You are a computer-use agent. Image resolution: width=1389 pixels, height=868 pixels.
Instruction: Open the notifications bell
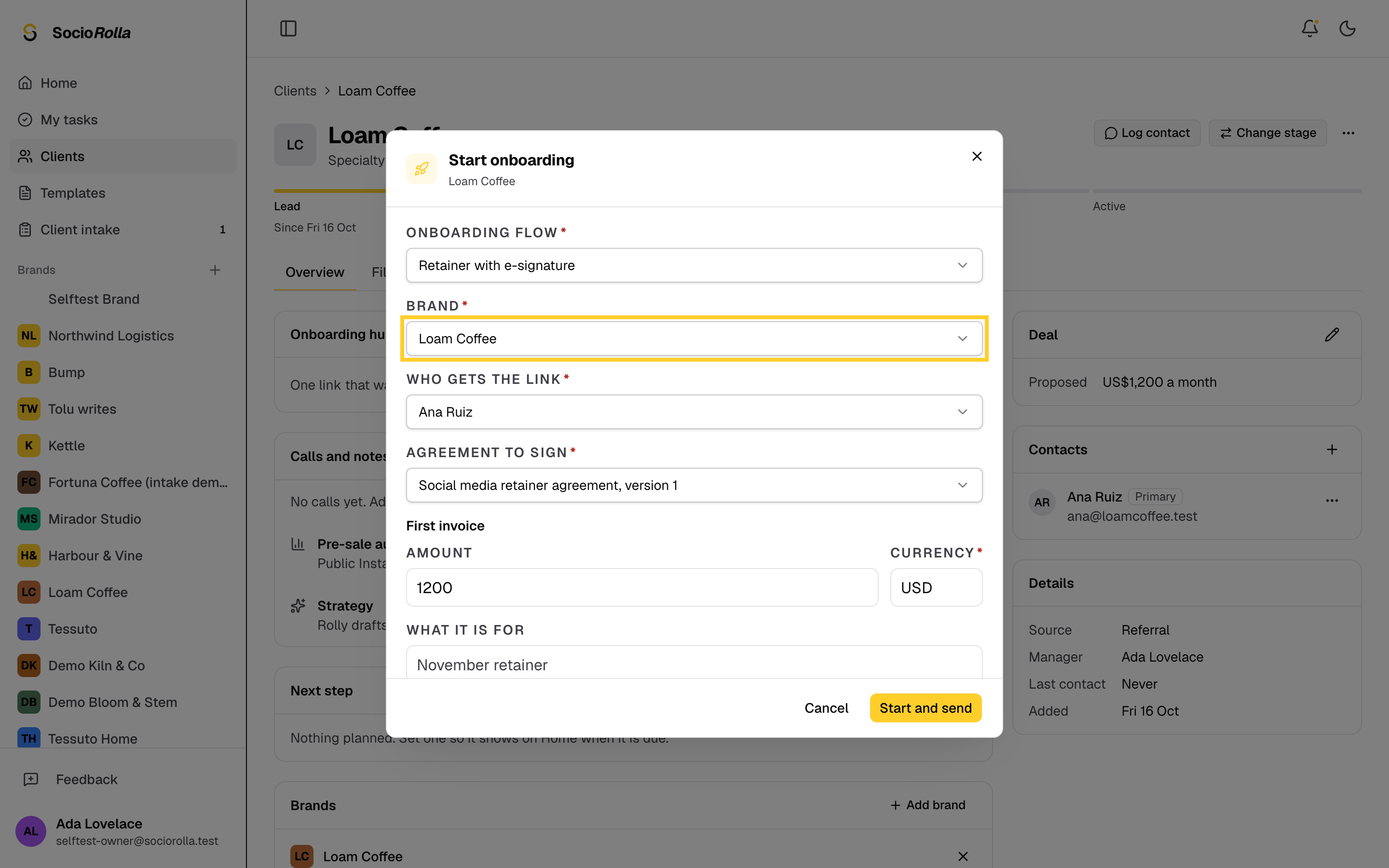click(1309, 29)
